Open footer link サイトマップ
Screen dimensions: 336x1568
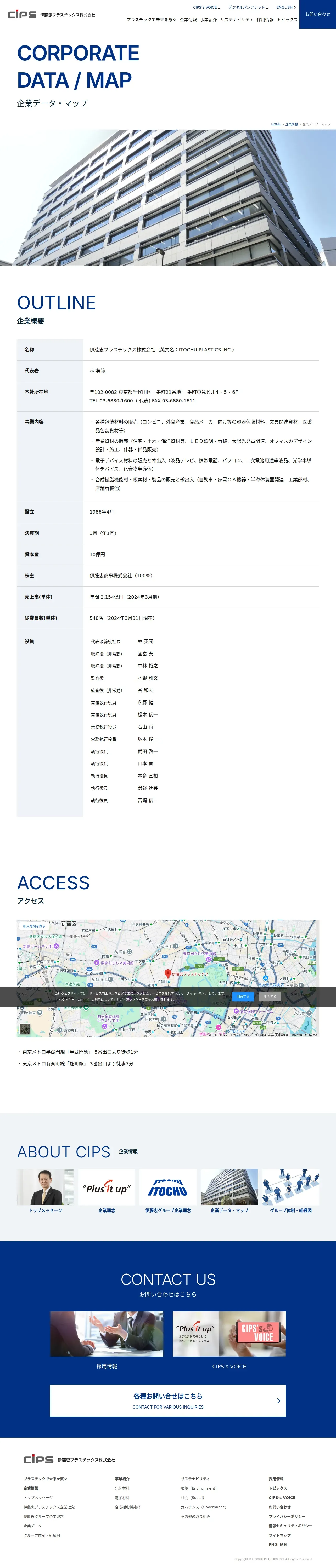tap(280, 1535)
